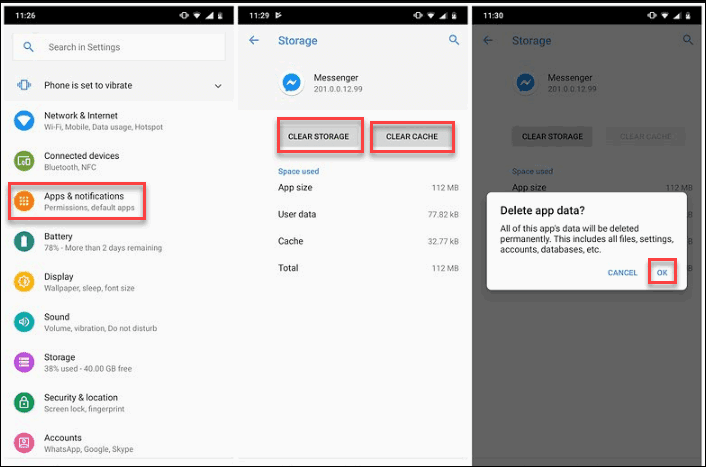Open Battery settings
Screen dimensions: 706x467
[x=119, y=241]
